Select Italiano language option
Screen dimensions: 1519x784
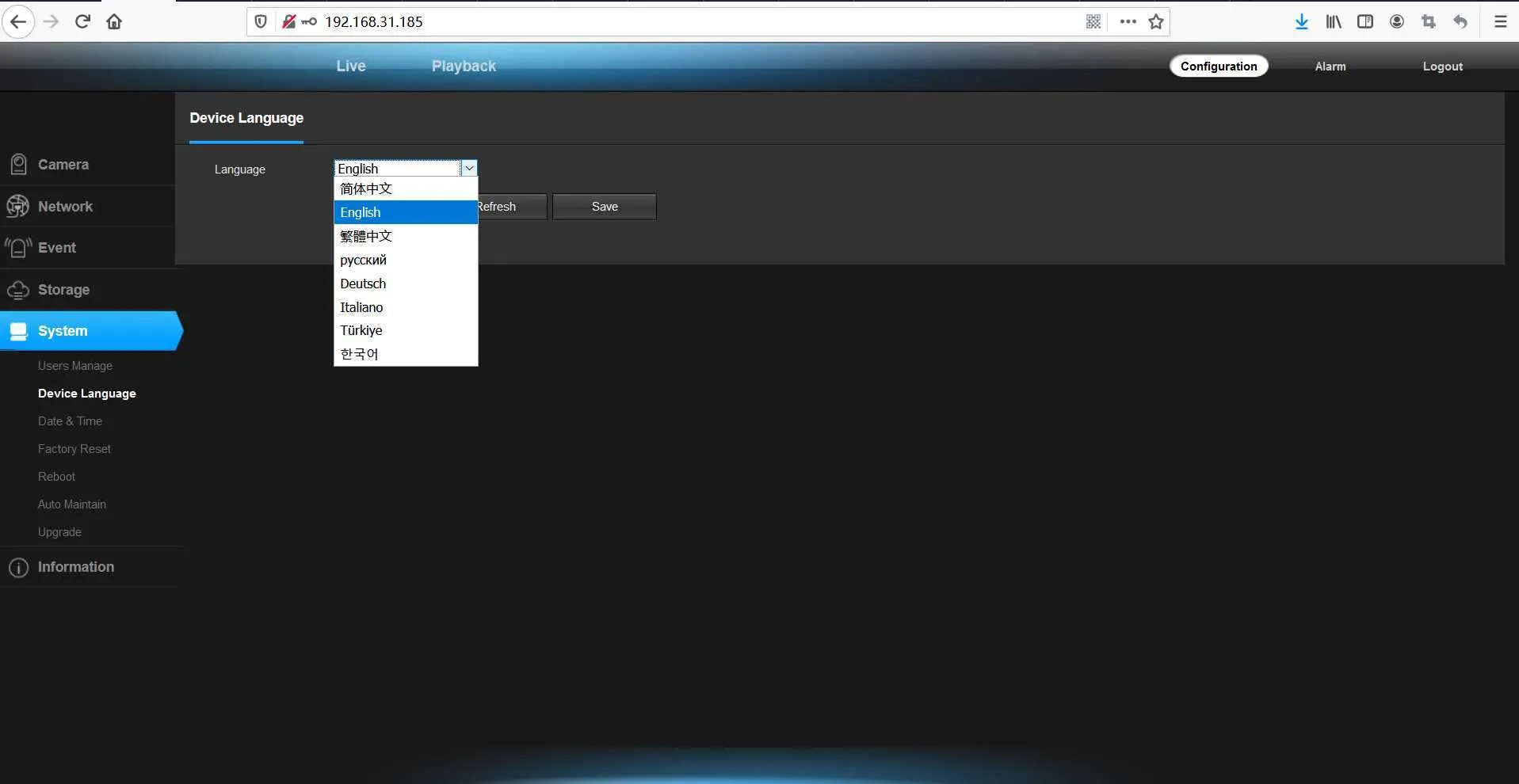pos(406,307)
